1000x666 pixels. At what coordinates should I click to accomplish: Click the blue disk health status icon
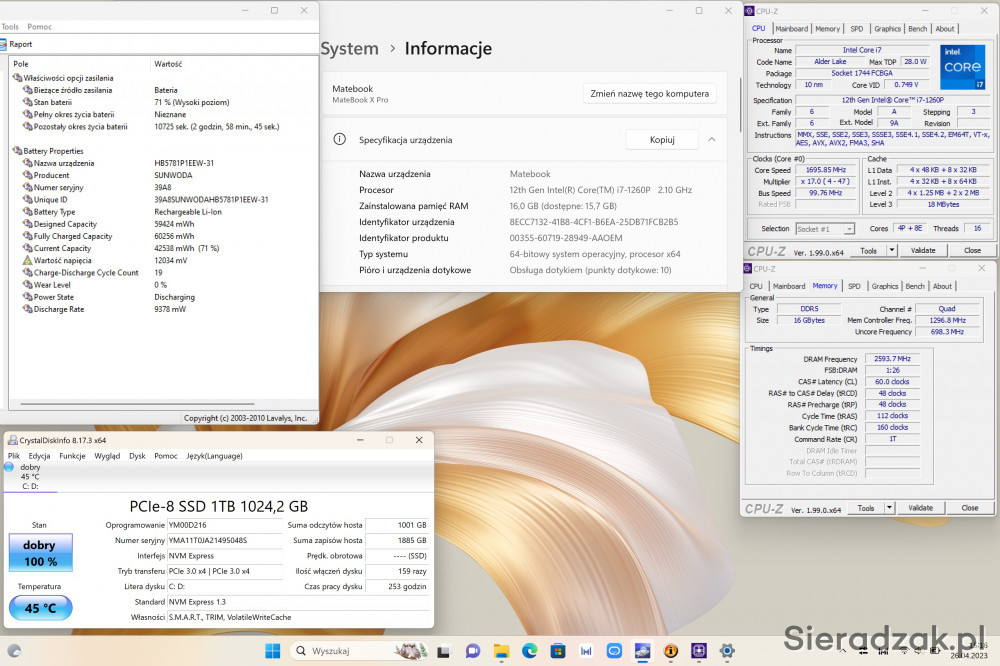(x=9, y=467)
